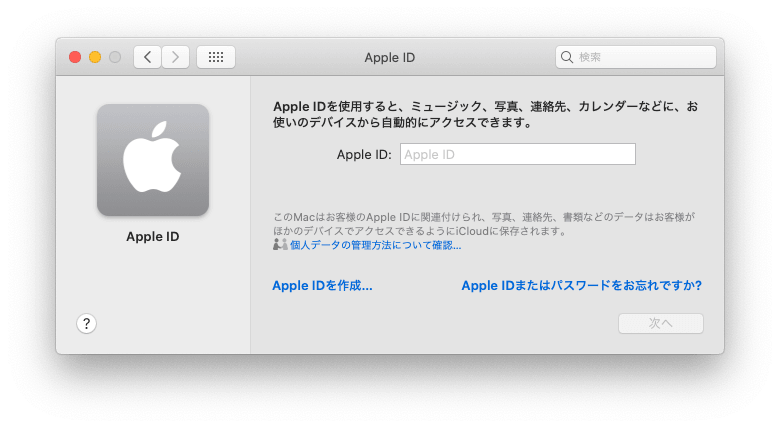
Task: Click the large Apple logo icon
Action: pos(153,160)
